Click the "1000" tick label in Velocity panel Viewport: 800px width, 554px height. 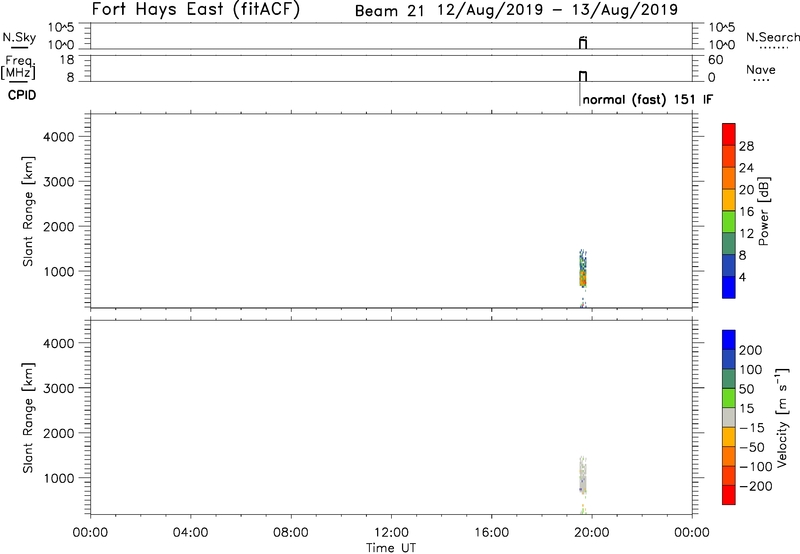click(58, 478)
